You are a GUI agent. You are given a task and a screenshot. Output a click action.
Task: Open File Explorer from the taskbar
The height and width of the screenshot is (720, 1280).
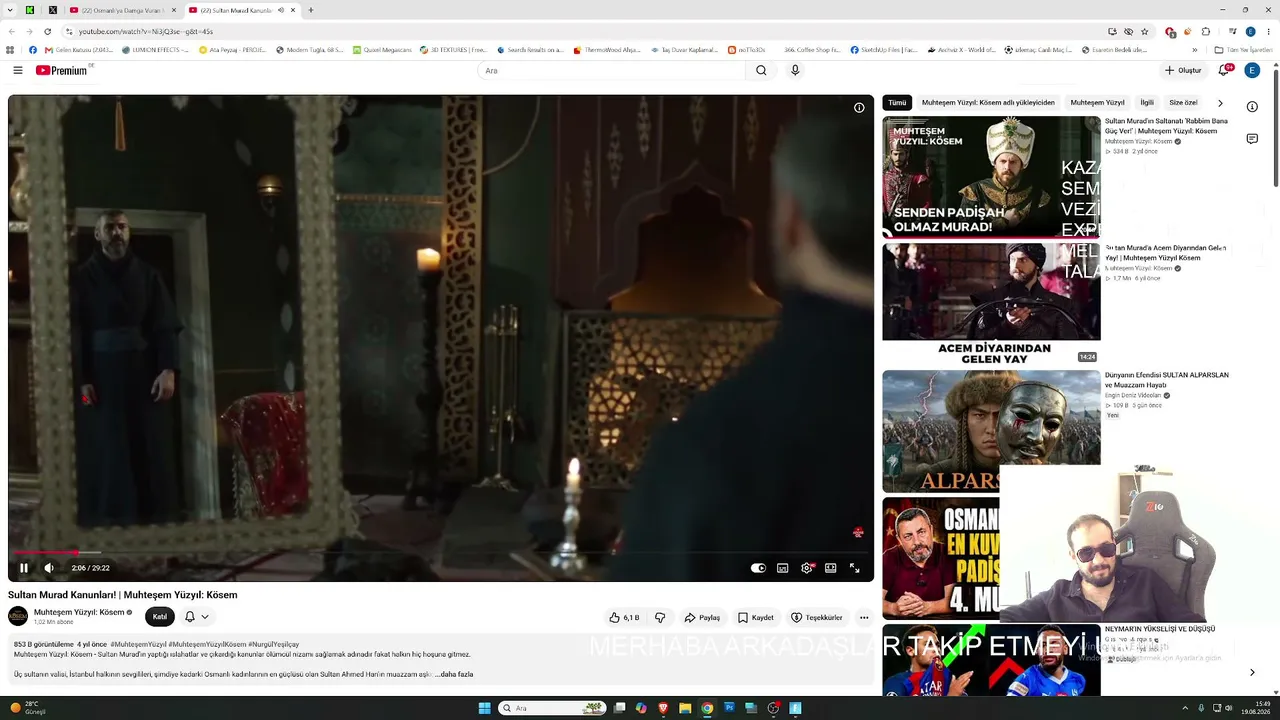click(x=685, y=708)
